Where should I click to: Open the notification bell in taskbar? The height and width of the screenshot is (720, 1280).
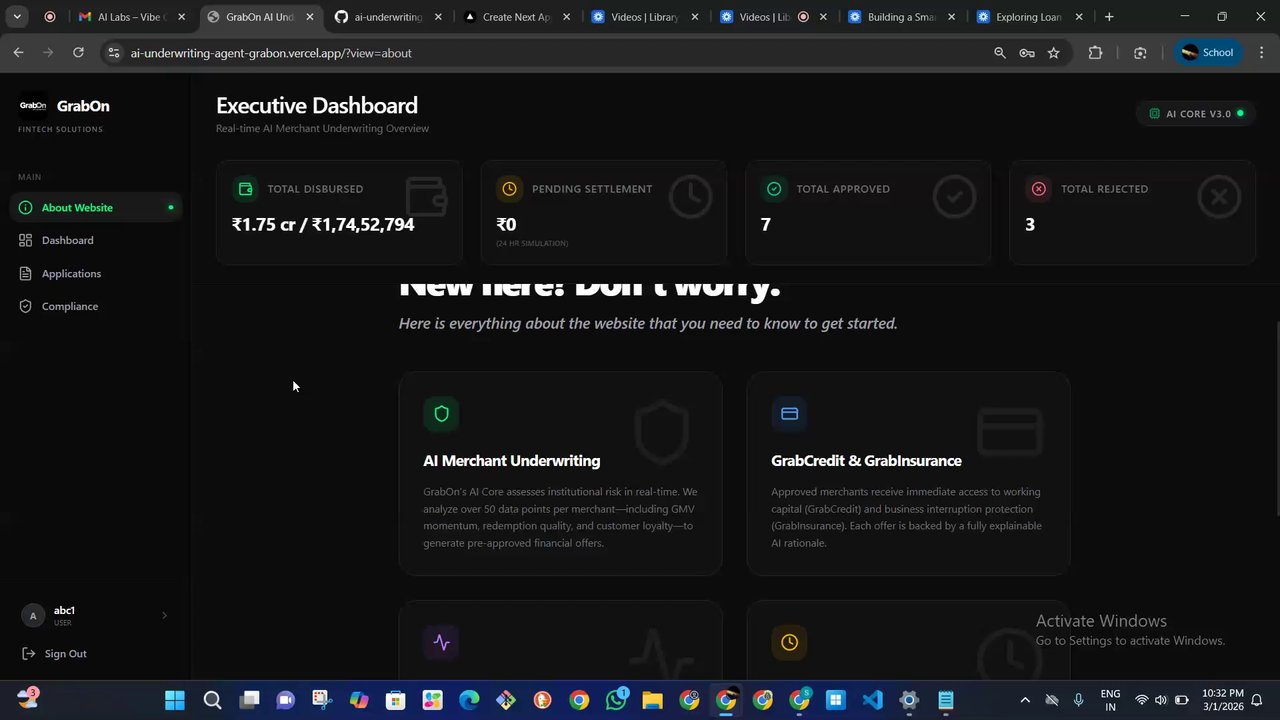(x=1257, y=700)
